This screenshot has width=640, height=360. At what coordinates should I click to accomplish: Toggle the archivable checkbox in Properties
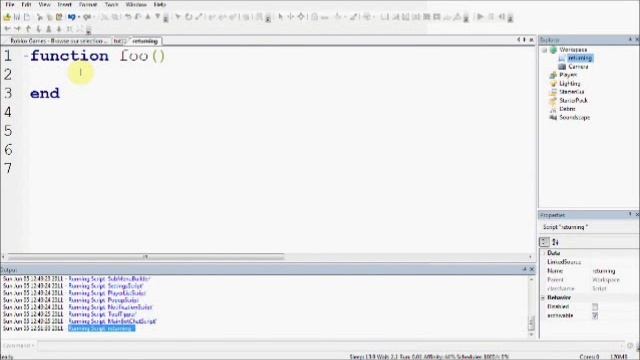tap(595, 316)
